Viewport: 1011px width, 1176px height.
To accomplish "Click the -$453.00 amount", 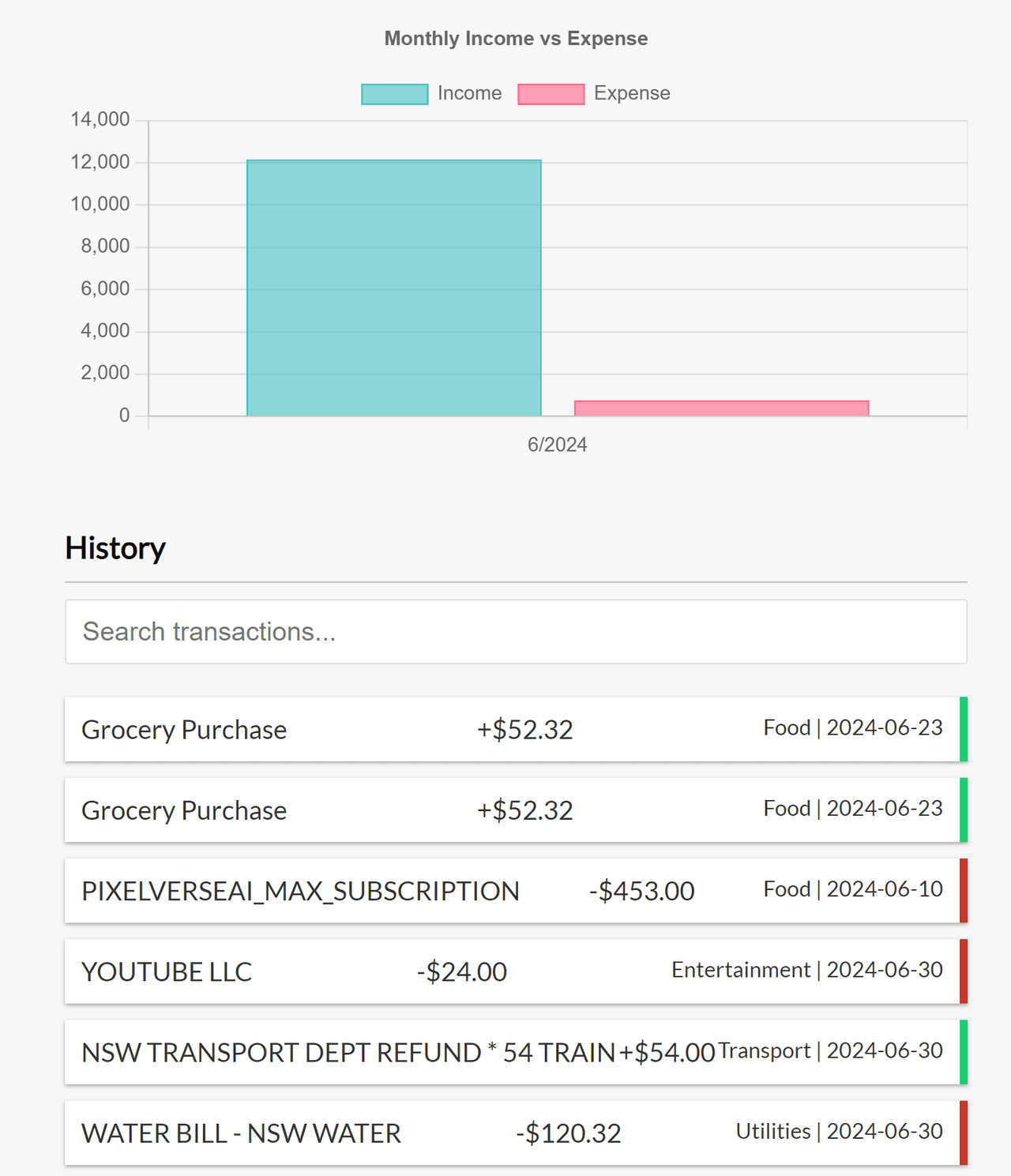I will (641, 891).
